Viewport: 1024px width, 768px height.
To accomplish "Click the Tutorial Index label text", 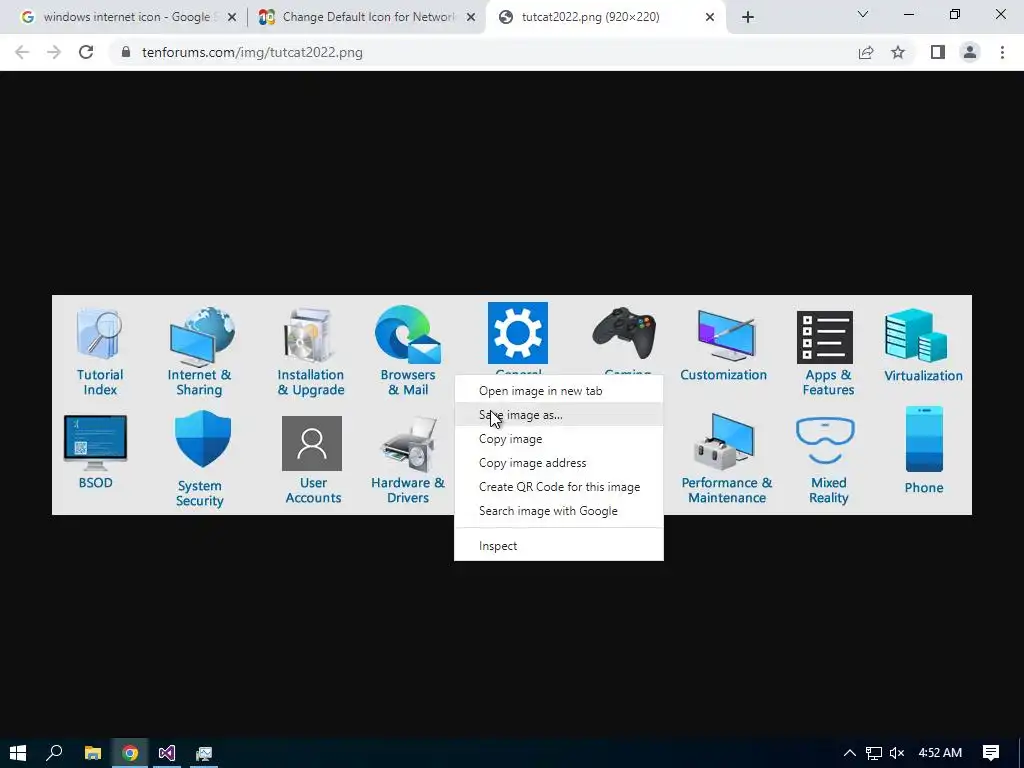I will [100, 382].
